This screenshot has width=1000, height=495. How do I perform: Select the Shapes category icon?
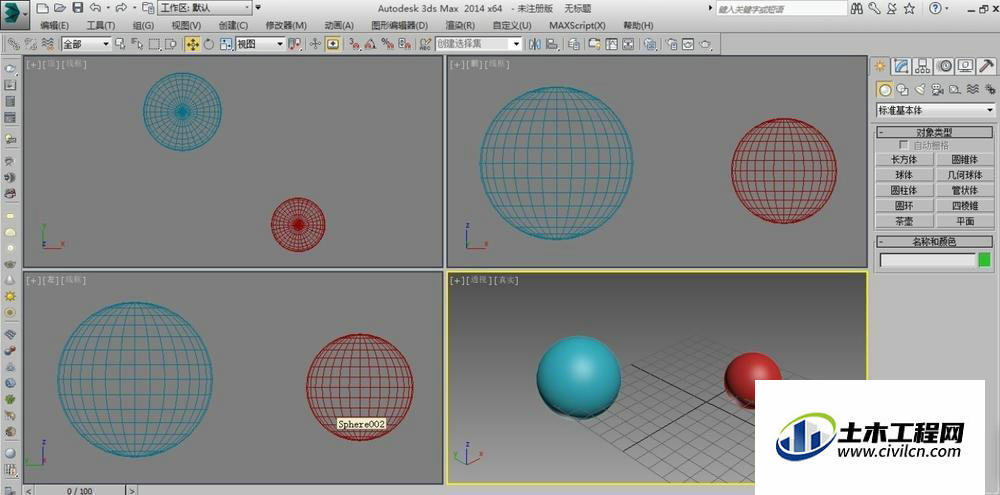point(902,89)
